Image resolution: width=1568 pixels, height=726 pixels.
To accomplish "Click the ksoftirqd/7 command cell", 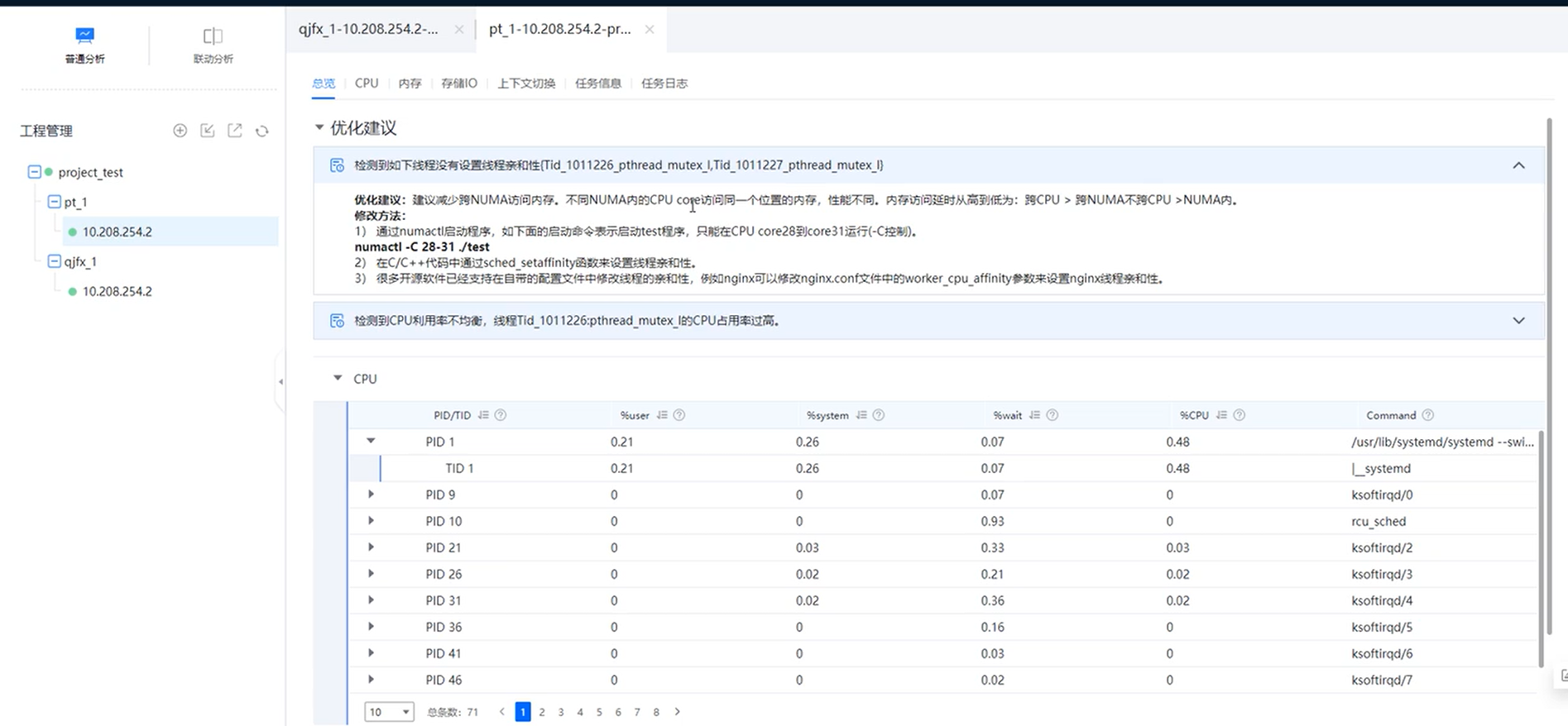I will 1382,680.
